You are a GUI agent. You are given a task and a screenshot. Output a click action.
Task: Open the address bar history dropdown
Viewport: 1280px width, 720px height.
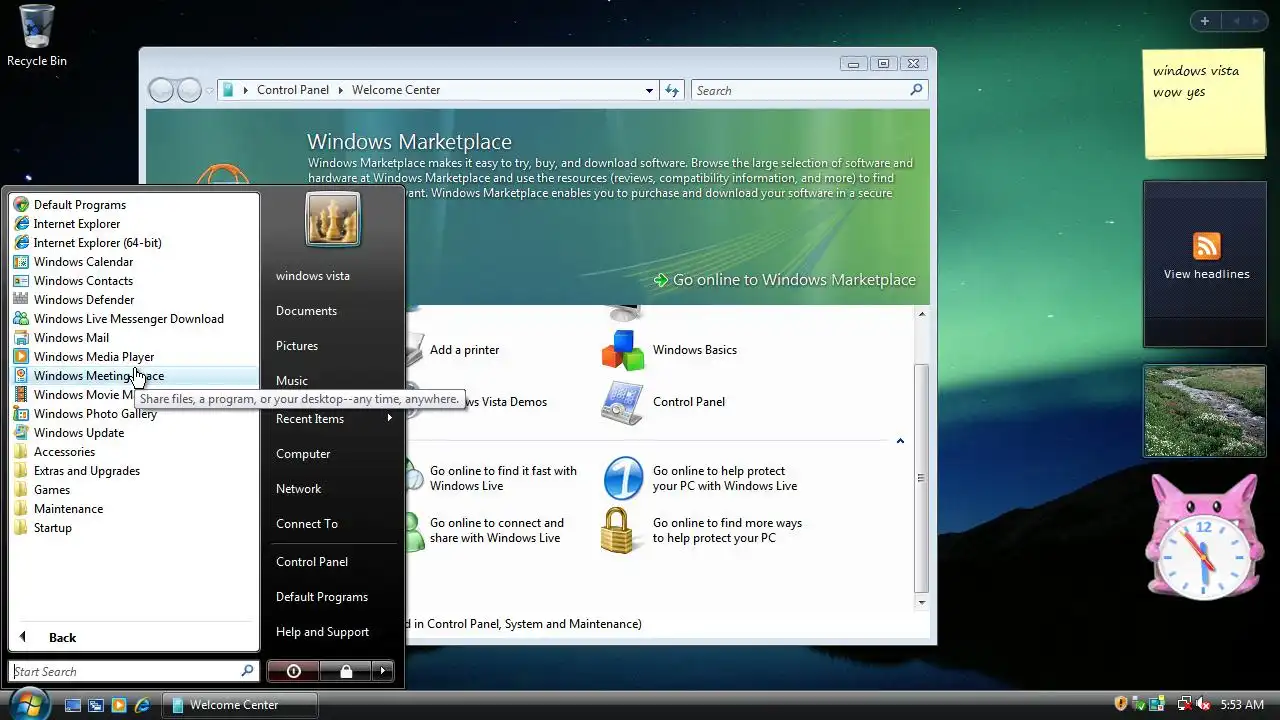pos(649,90)
